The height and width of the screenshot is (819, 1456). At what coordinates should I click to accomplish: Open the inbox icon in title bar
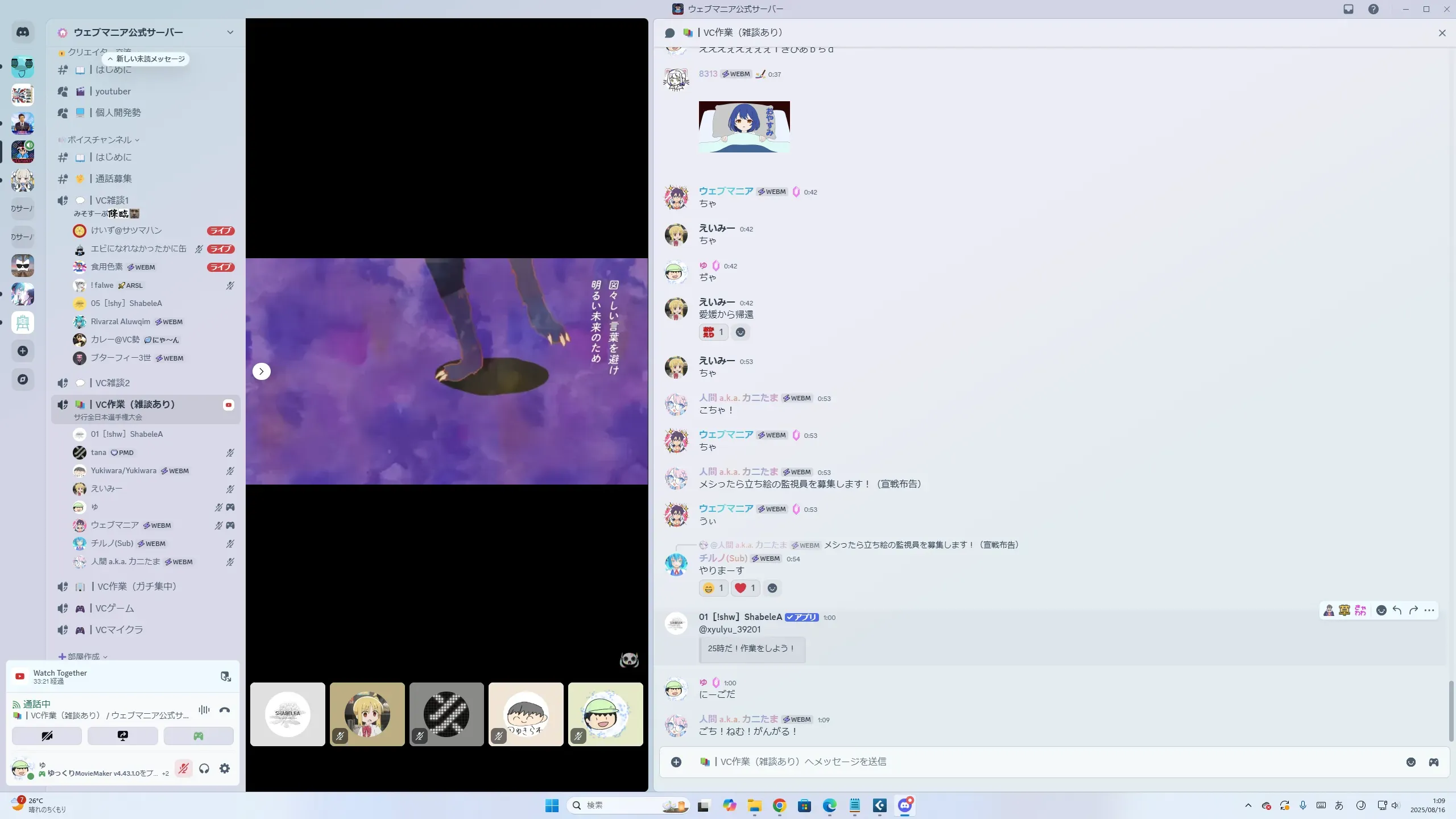[x=1349, y=9]
